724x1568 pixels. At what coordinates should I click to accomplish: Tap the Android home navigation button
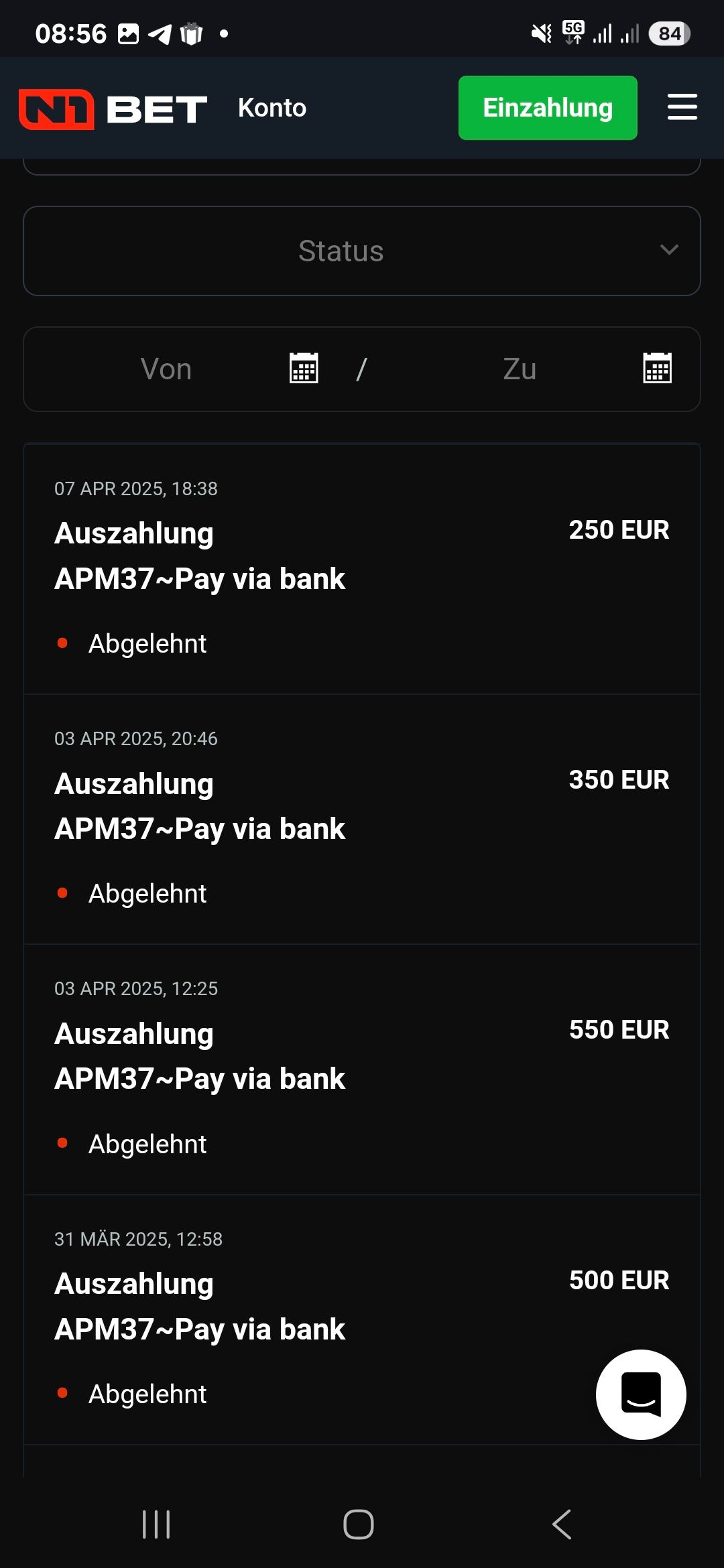(x=359, y=1524)
